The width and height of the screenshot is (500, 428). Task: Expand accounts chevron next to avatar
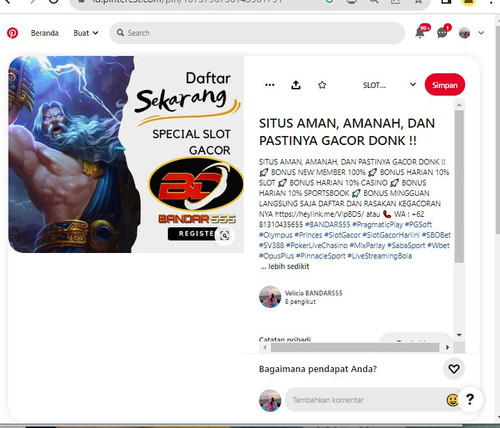[x=481, y=33]
